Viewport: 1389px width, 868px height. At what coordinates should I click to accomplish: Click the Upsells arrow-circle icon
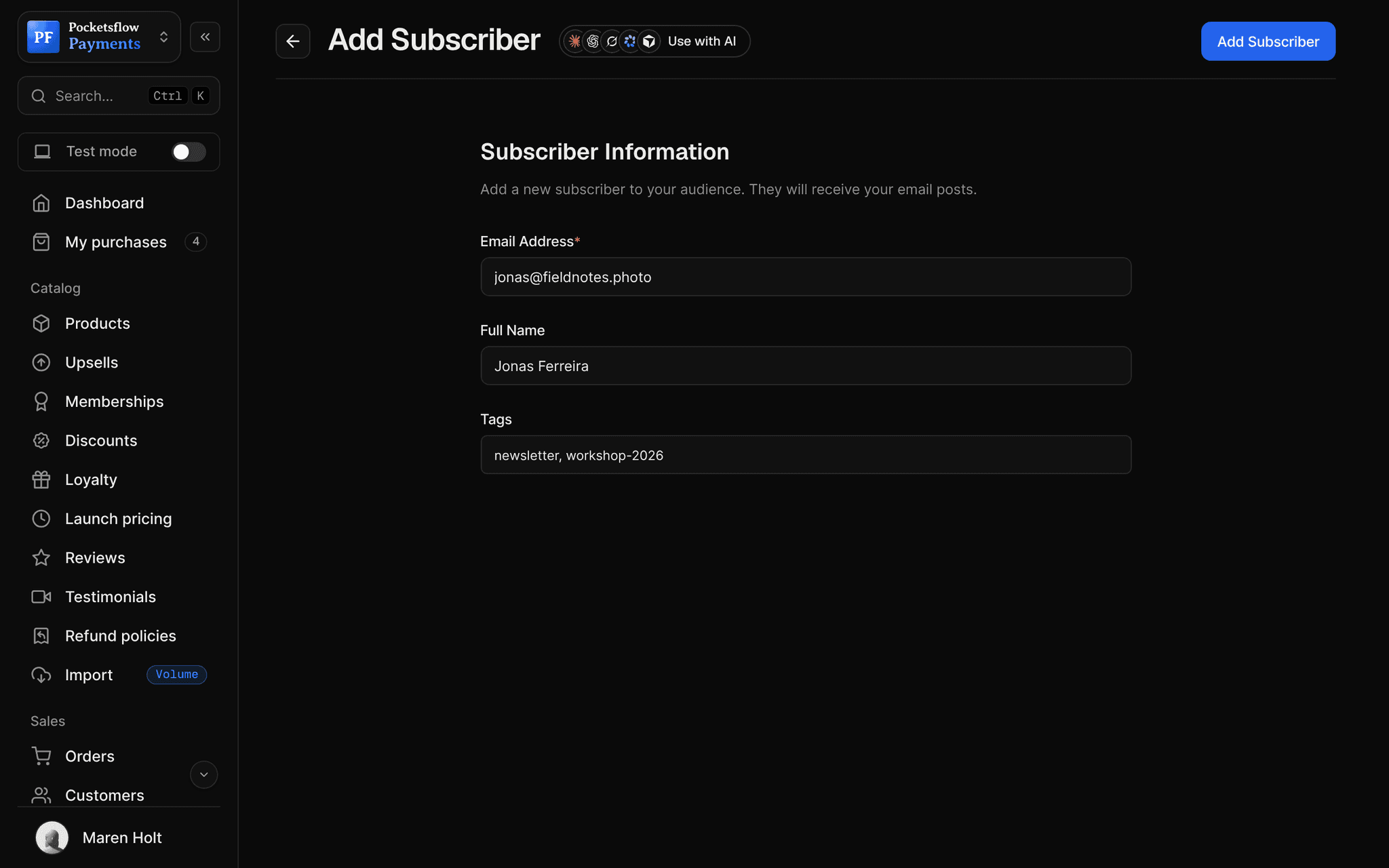41,363
